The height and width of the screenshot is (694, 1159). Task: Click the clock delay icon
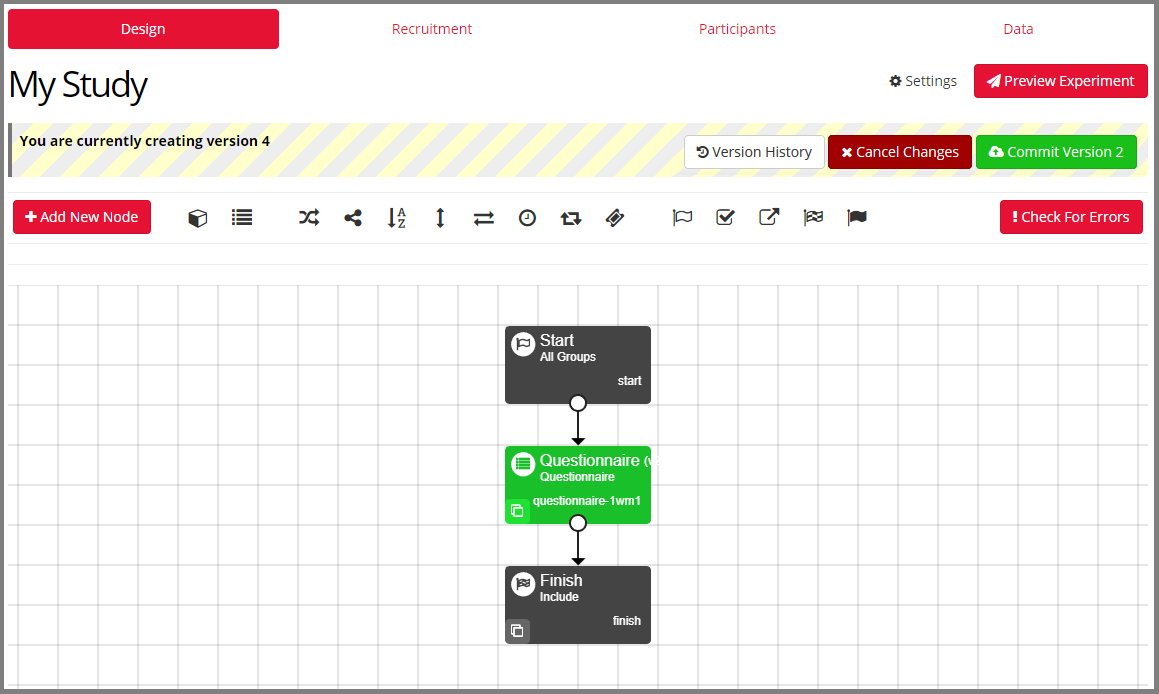click(x=527, y=217)
